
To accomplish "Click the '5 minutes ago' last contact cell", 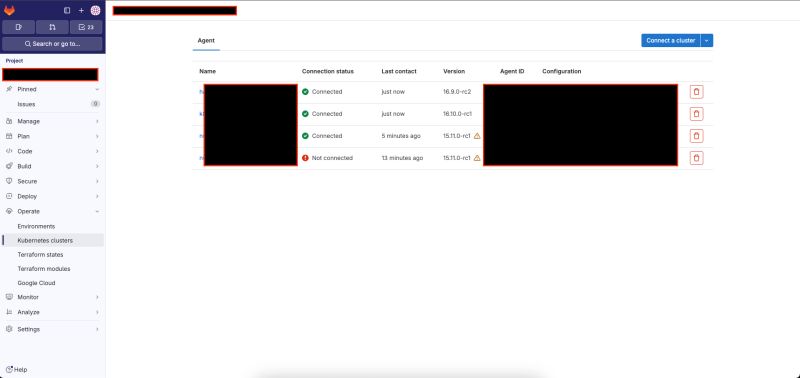I will coord(401,136).
